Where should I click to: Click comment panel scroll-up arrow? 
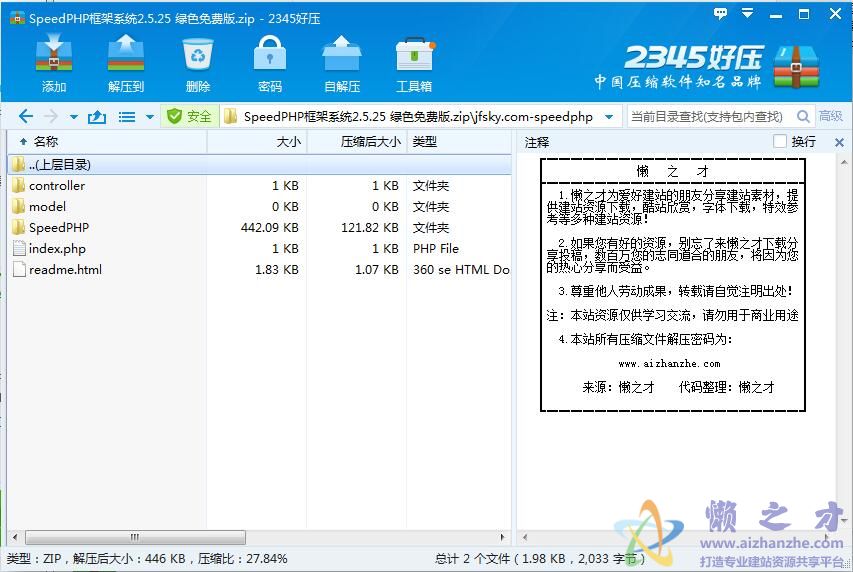pyautogui.click(x=844, y=162)
